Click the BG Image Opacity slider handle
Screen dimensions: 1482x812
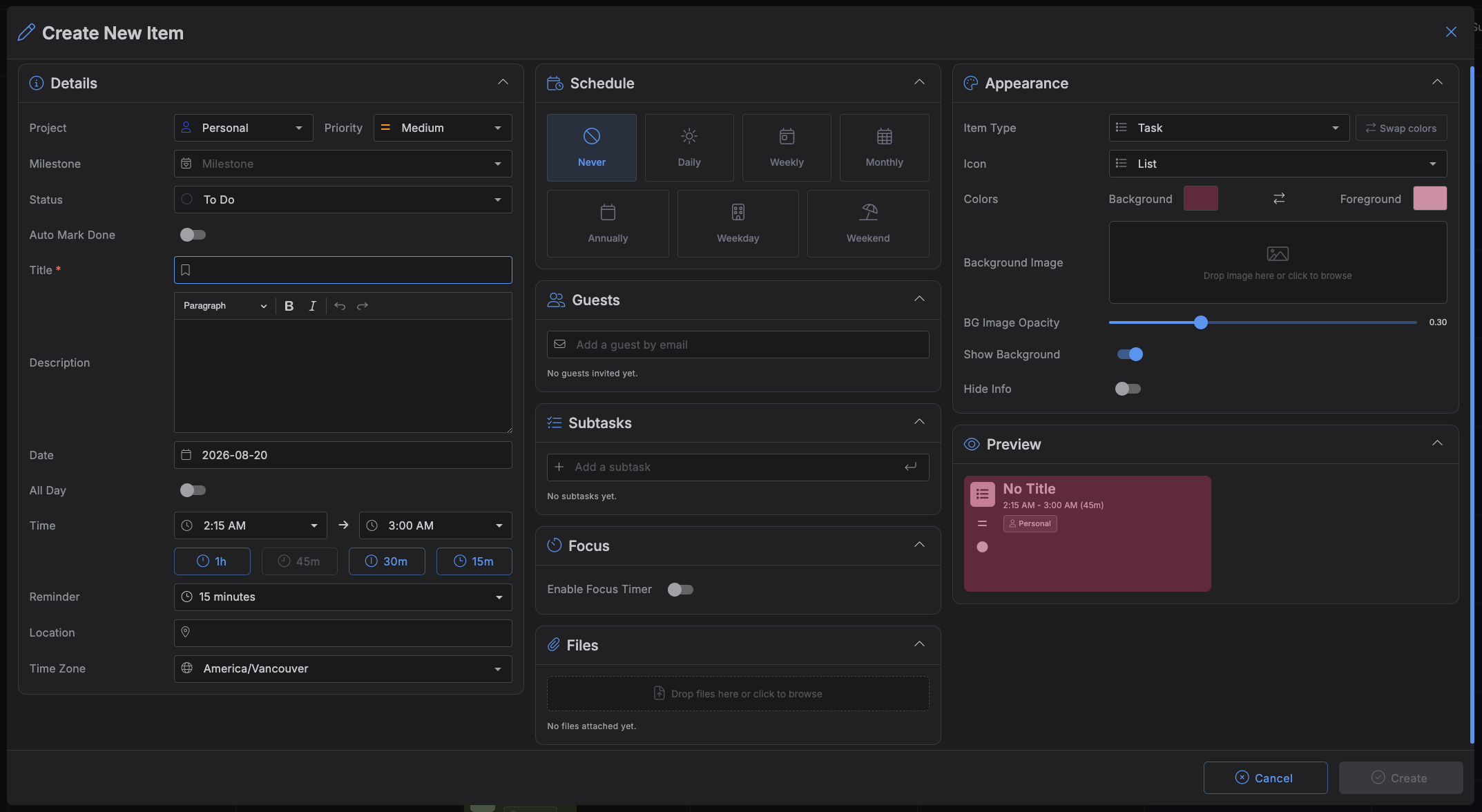[1201, 322]
